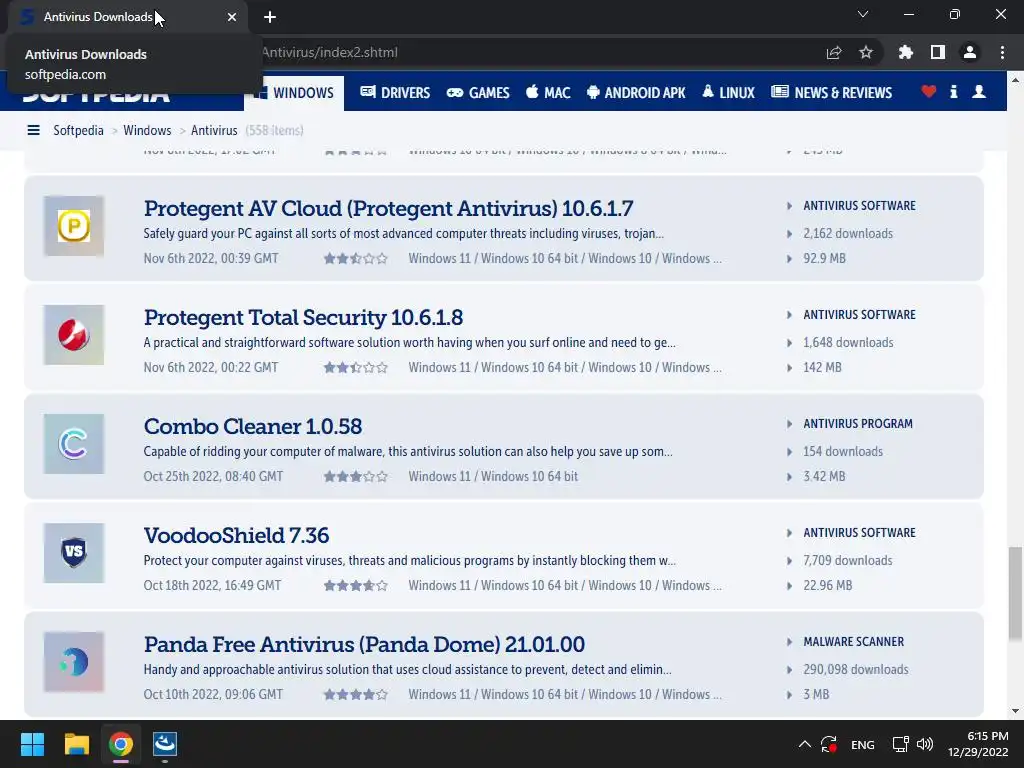1024x768 pixels.
Task: Click the sync status tray icon
Action: [829, 744]
